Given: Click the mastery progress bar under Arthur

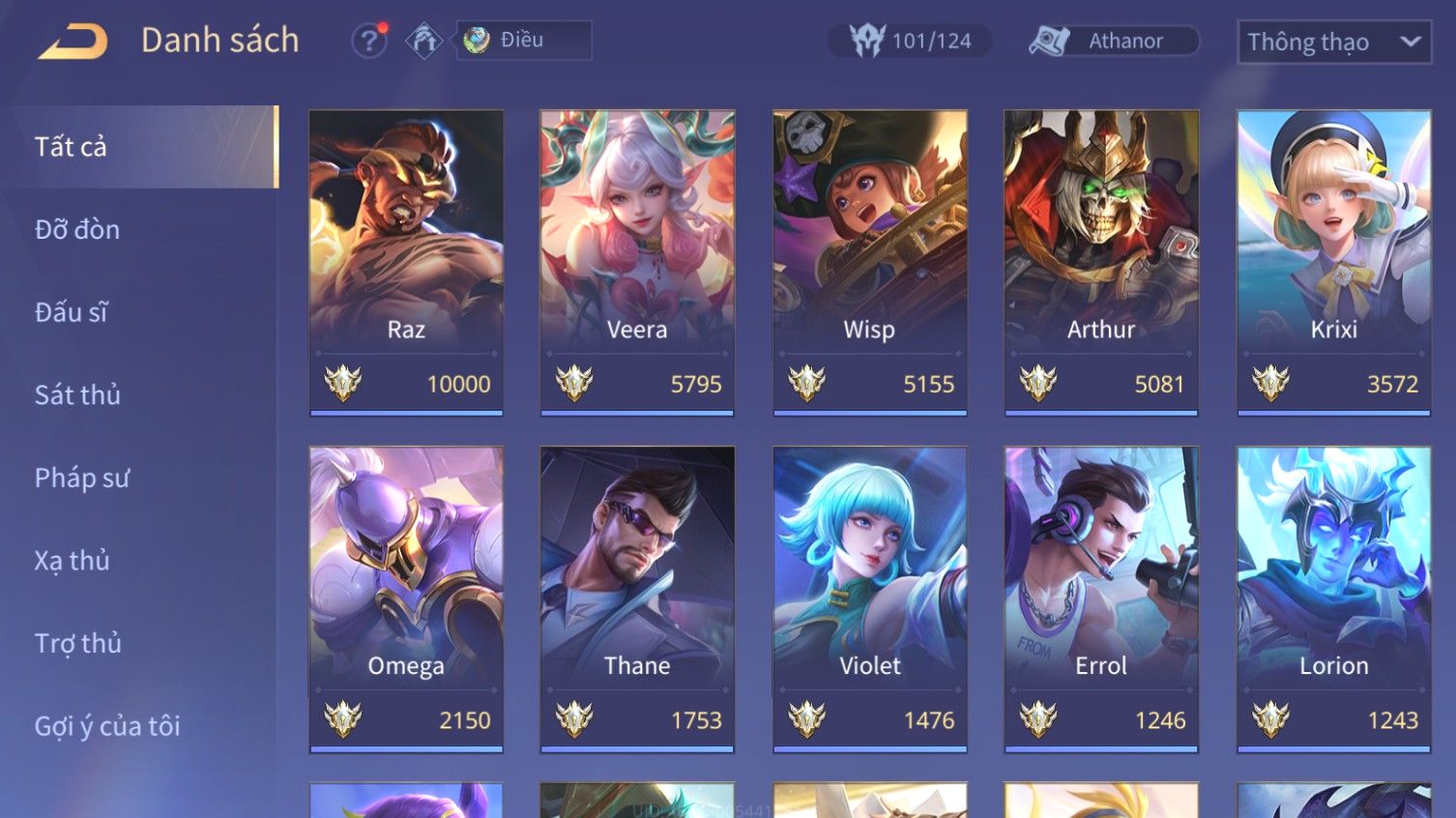Looking at the screenshot, I should [x=1101, y=413].
